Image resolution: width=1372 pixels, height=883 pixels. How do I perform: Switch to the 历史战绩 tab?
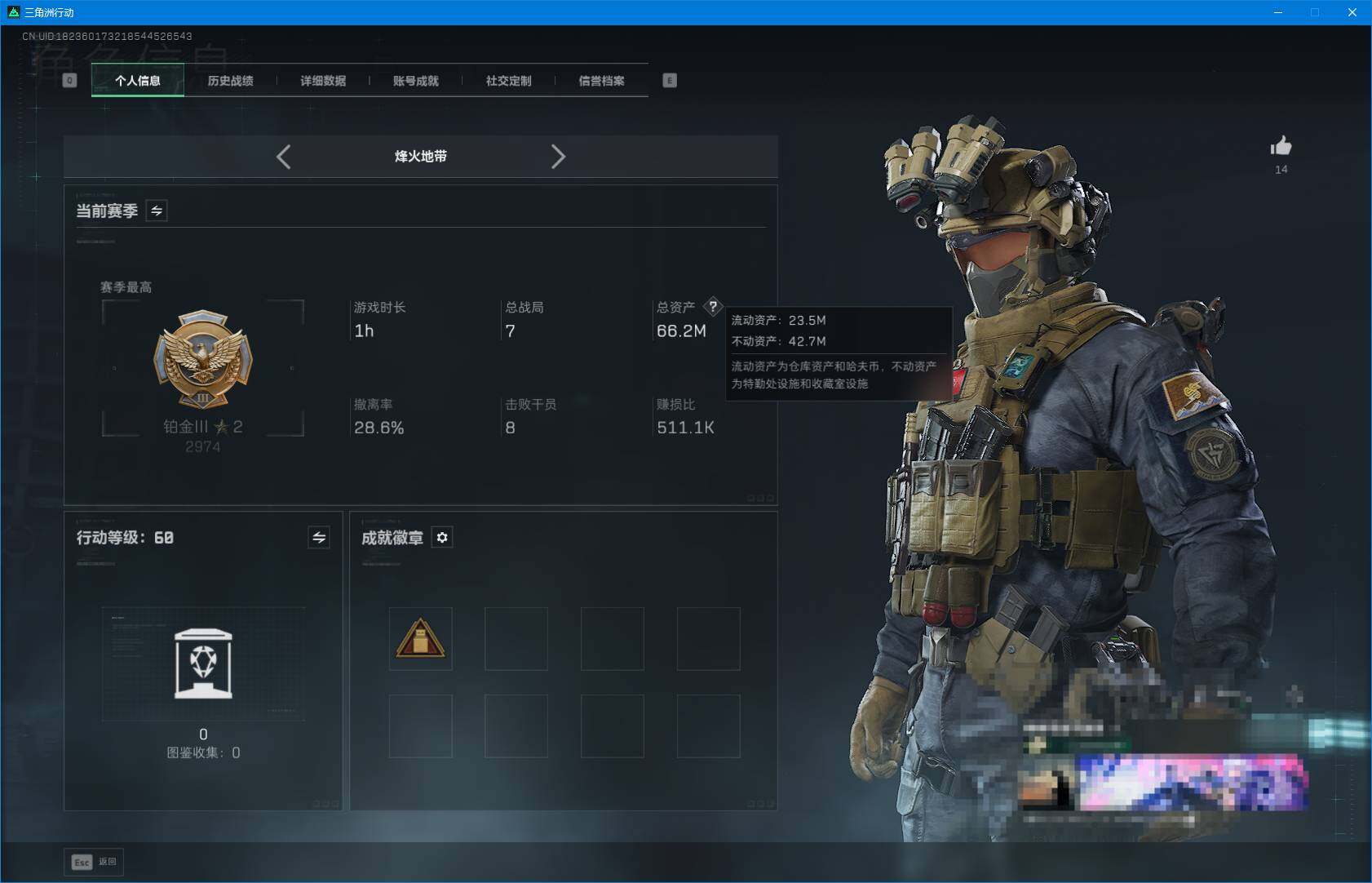(x=231, y=80)
